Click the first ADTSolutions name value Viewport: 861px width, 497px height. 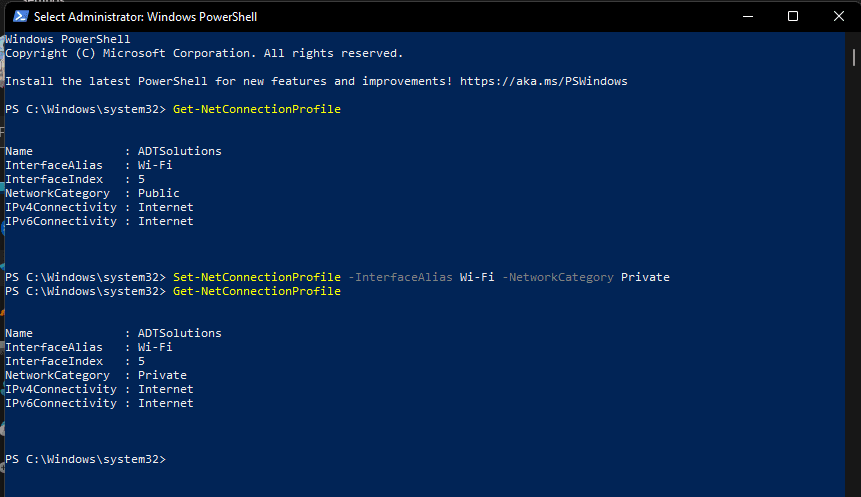pyautogui.click(x=180, y=151)
